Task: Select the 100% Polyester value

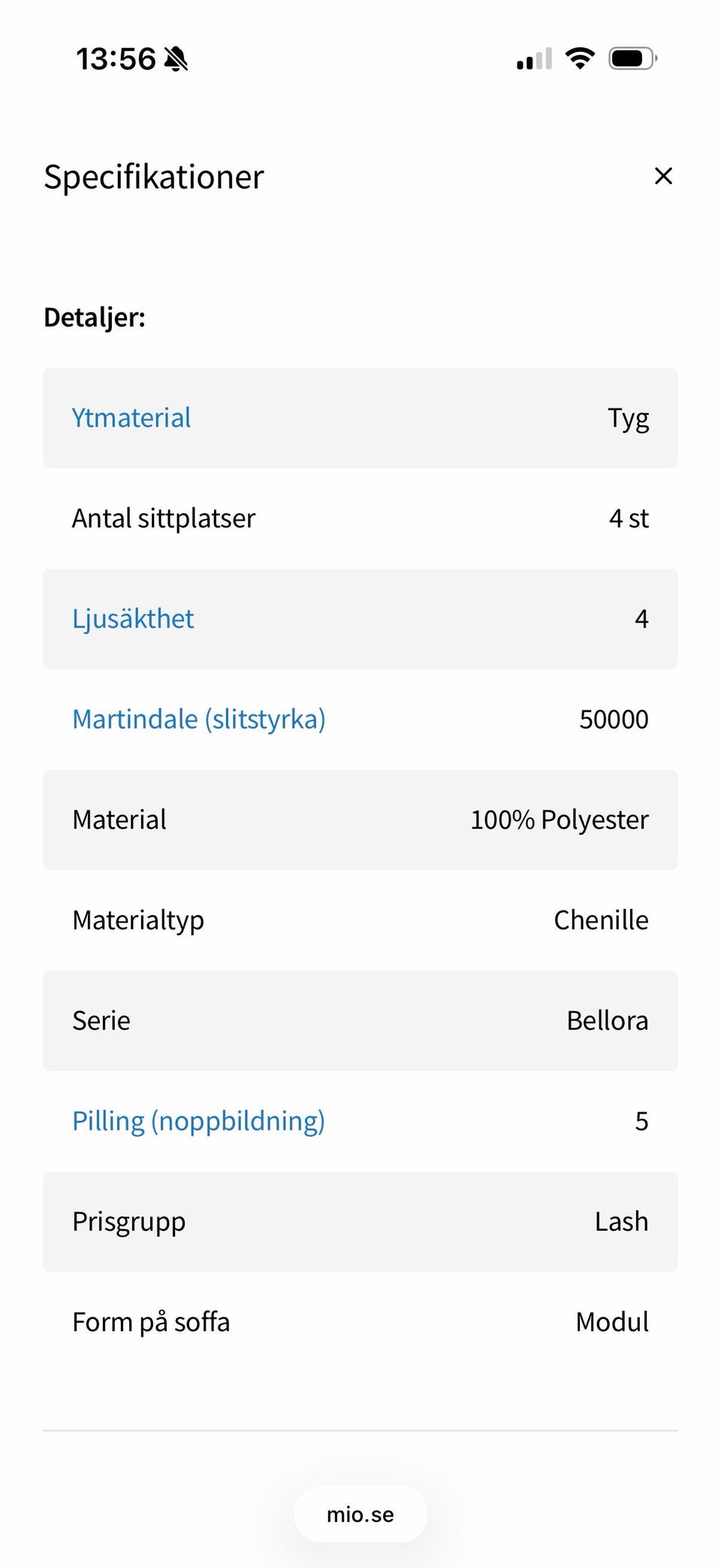Action: (559, 820)
